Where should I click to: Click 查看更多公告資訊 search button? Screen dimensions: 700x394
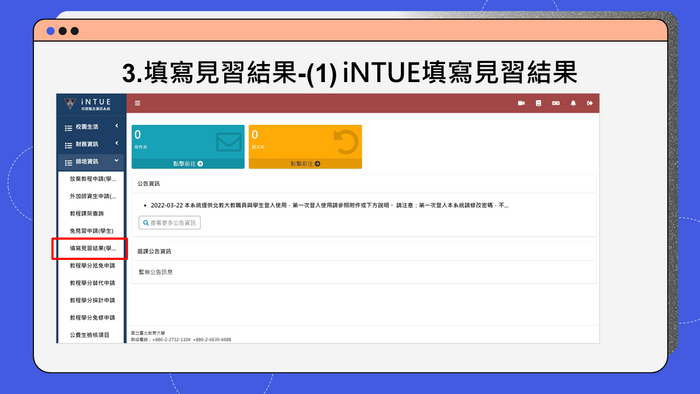pyautogui.click(x=170, y=223)
